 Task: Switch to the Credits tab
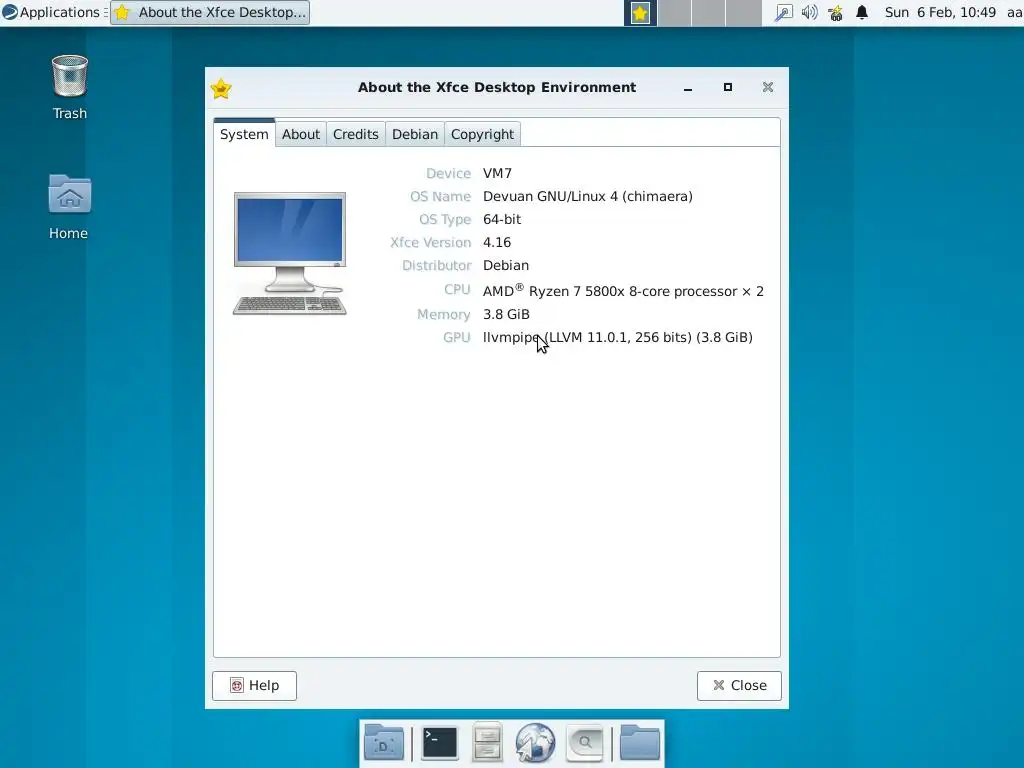(x=355, y=134)
